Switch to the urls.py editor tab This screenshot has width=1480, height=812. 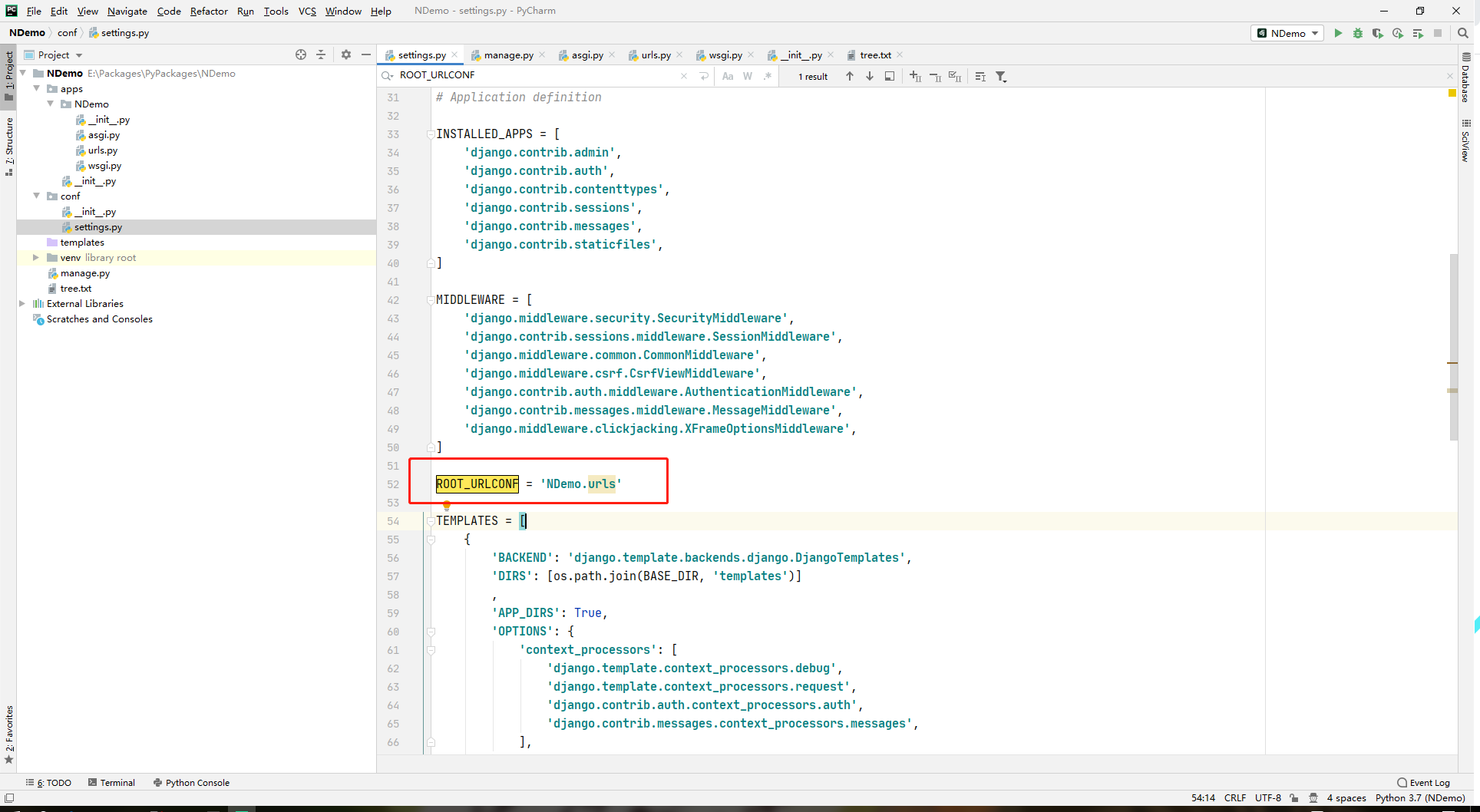coord(656,55)
